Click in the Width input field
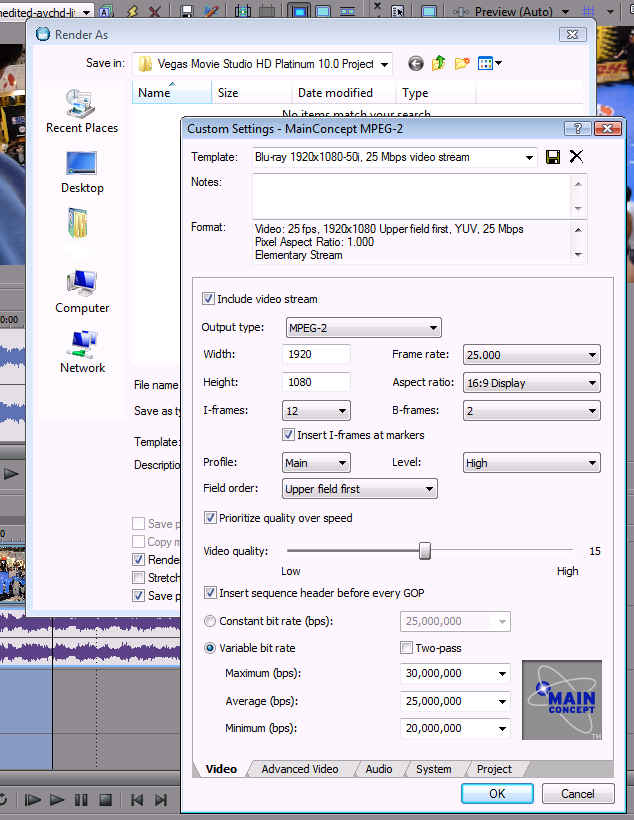The image size is (634, 820). pos(316,354)
